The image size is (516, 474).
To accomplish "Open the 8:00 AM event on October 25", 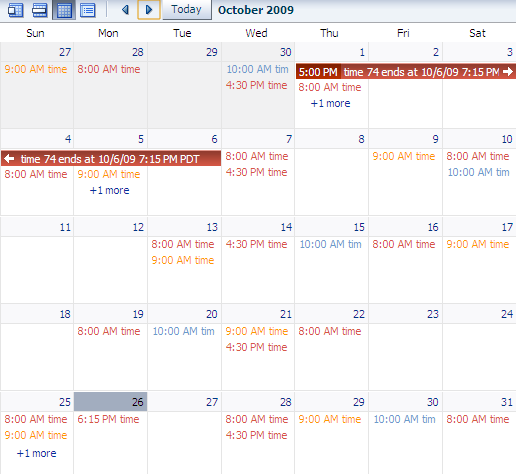I will pos(36,419).
